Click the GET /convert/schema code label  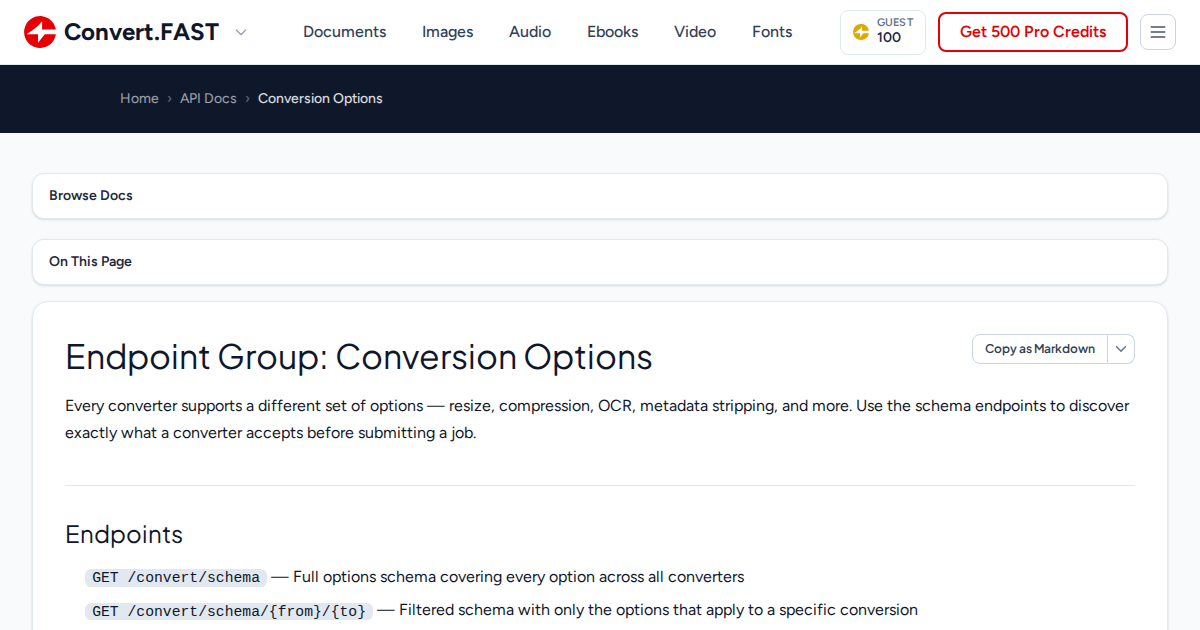176,577
